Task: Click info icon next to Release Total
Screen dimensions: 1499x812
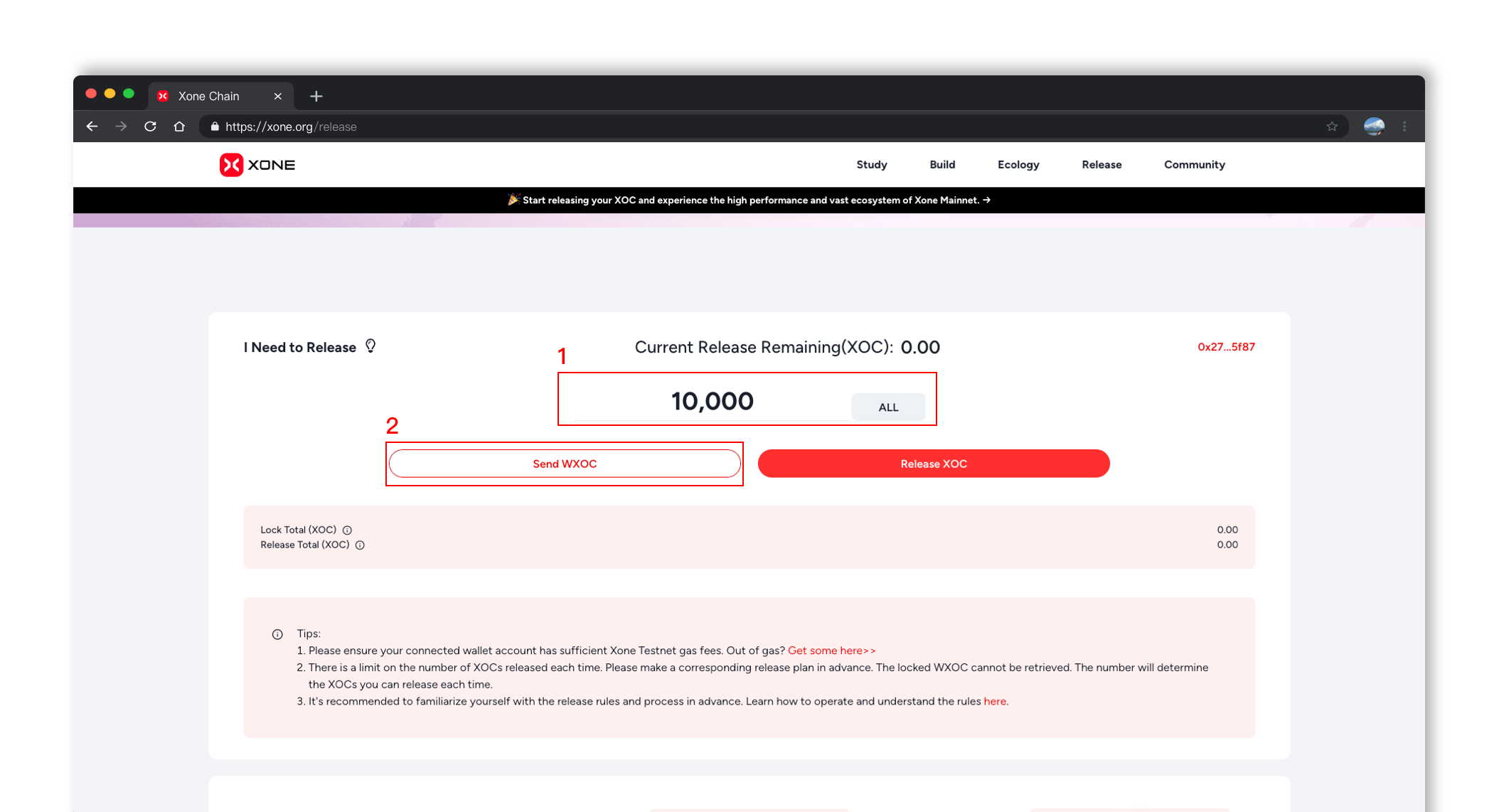Action: [x=360, y=545]
